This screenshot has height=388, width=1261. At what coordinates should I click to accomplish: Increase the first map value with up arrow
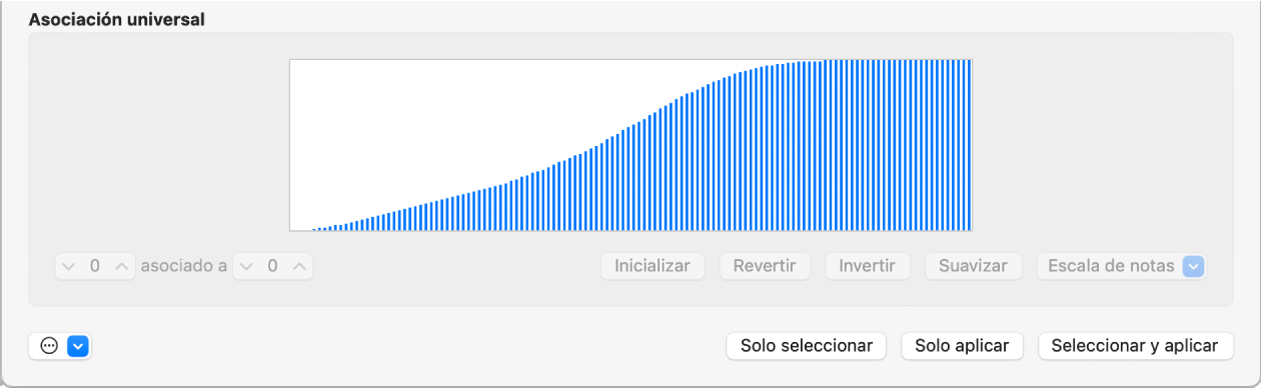coord(121,267)
